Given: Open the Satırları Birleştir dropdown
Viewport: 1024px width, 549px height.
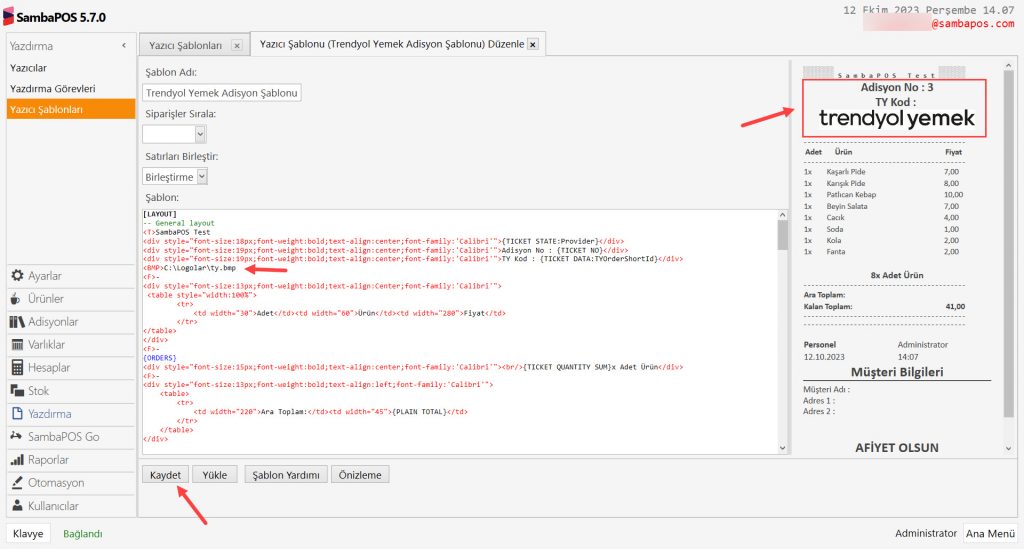Looking at the screenshot, I should tap(202, 176).
